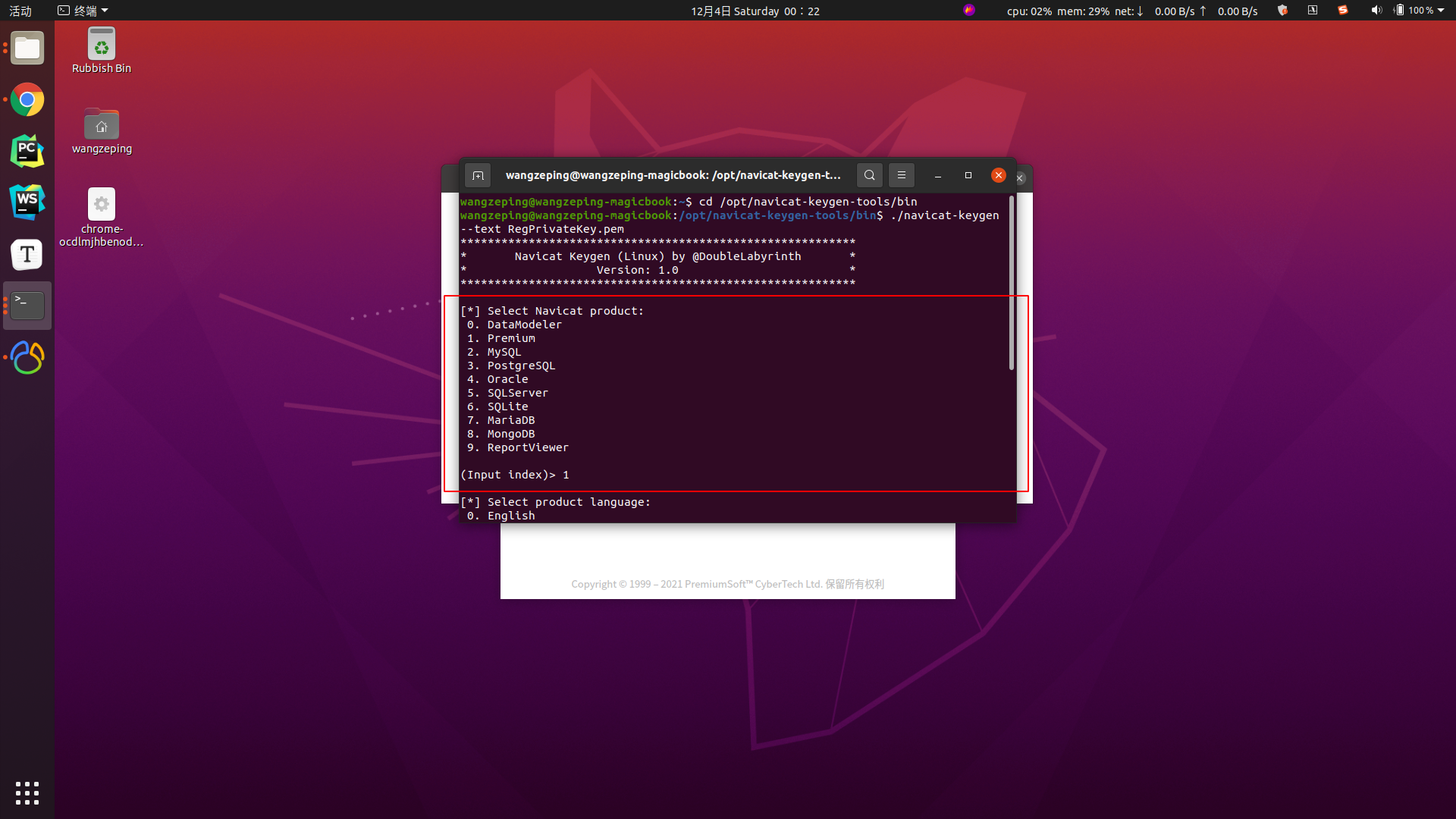
Task: Click the terminal window scrollbar
Action: click(1012, 284)
